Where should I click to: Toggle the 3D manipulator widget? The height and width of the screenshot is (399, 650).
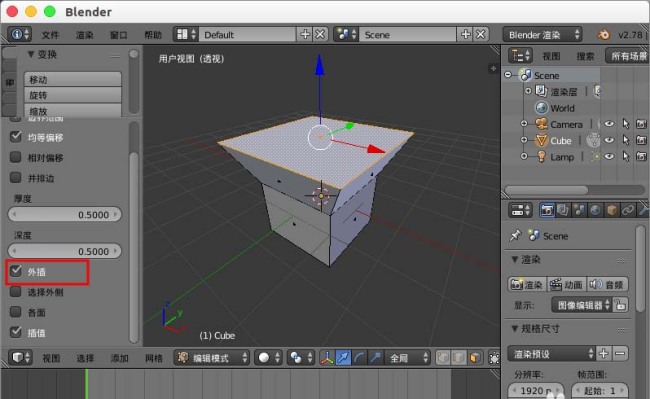click(x=327, y=358)
